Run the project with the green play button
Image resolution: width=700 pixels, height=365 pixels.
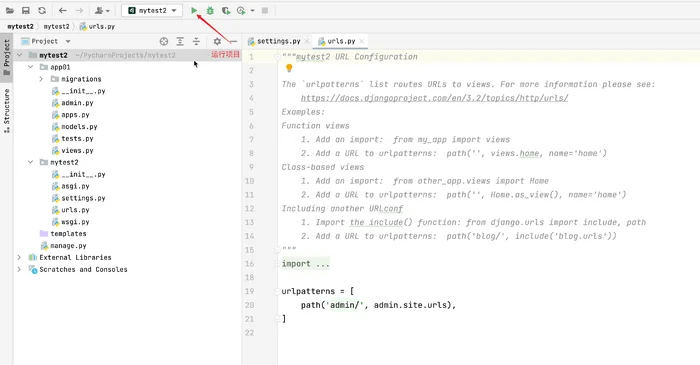click(x=194, y=10)
